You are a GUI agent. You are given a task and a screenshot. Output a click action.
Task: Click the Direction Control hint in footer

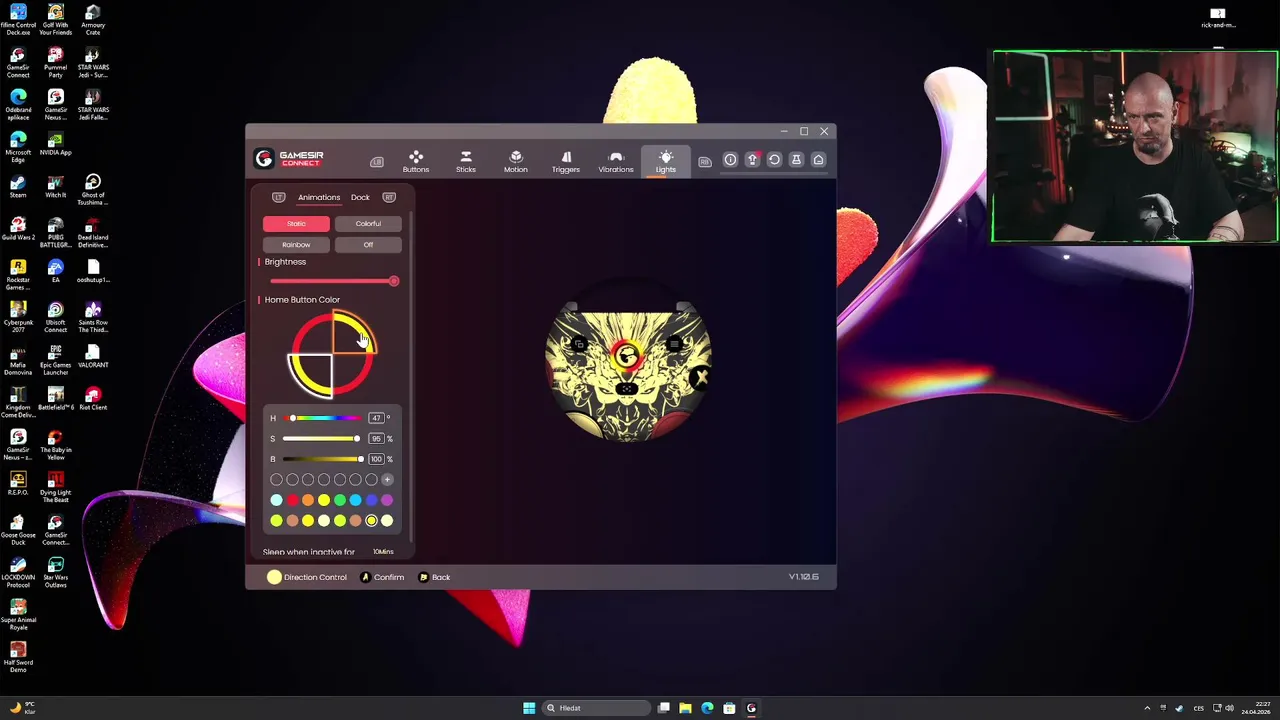click(x=307, y=577)
